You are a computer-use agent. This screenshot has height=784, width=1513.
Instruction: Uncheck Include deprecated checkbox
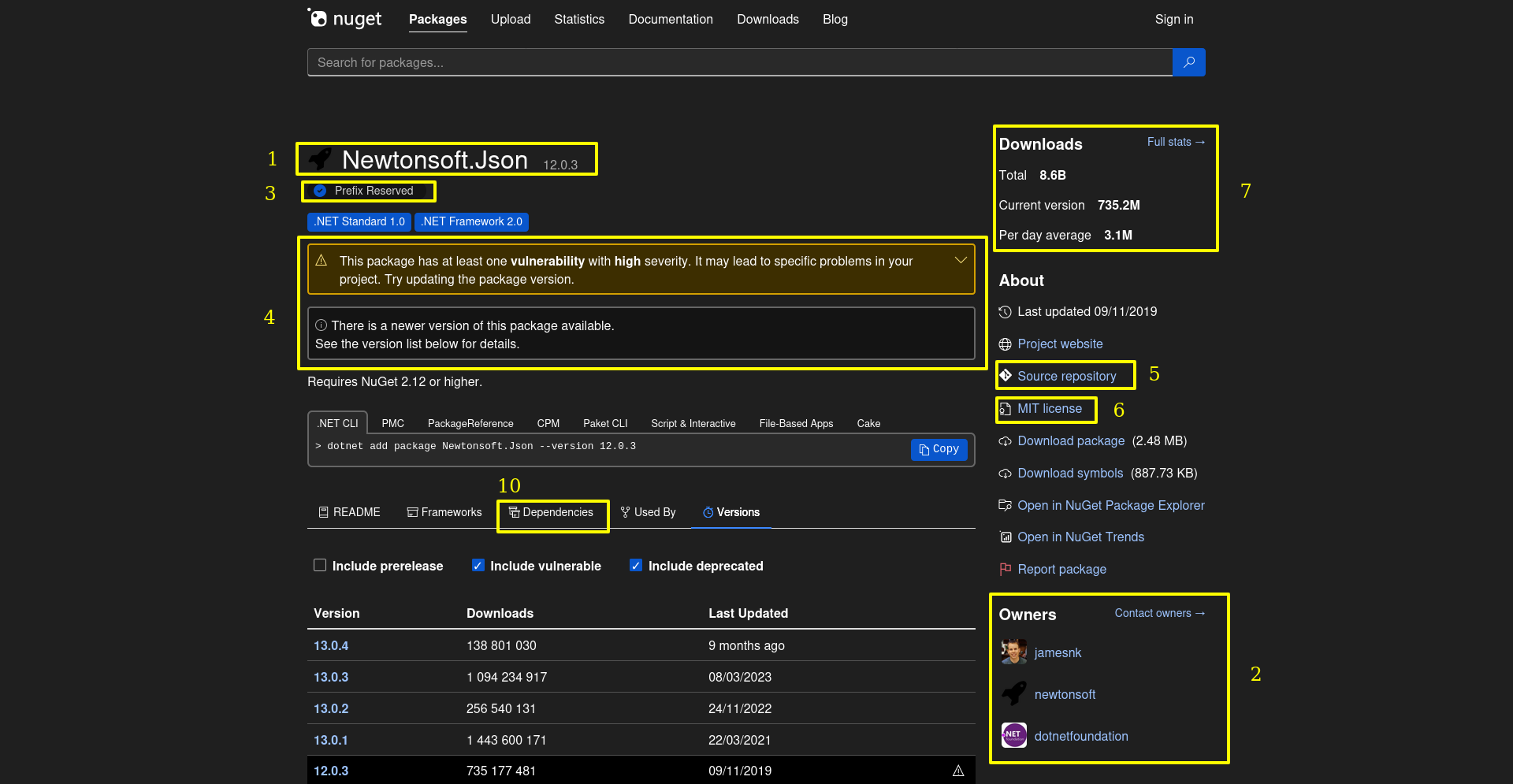coord(636,565)
